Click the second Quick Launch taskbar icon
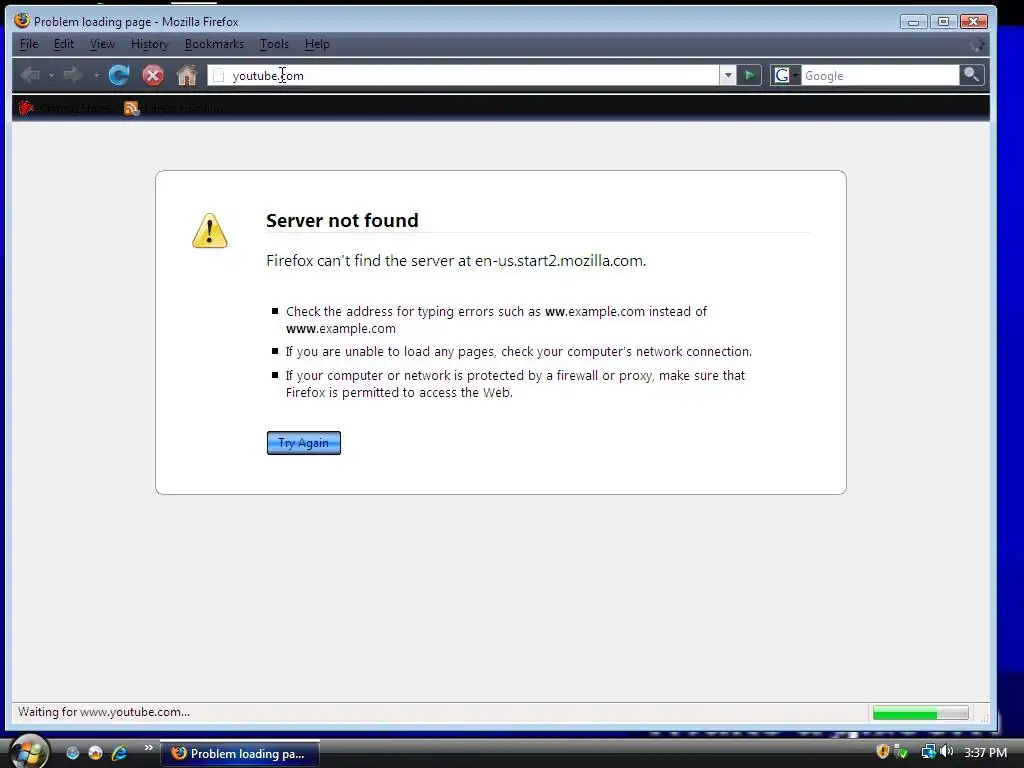Image resolution: width=1024 pixels, height=768 pixels. click(95, 753)
